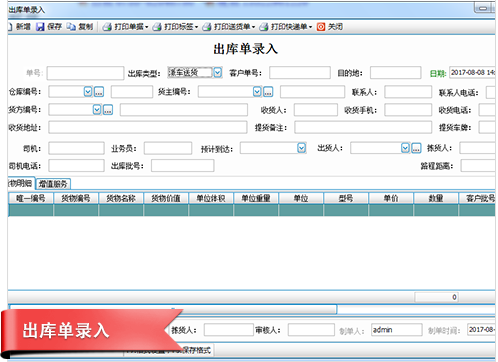
Task: Focus the 司机电话 input field
Action: coord(76,165)
